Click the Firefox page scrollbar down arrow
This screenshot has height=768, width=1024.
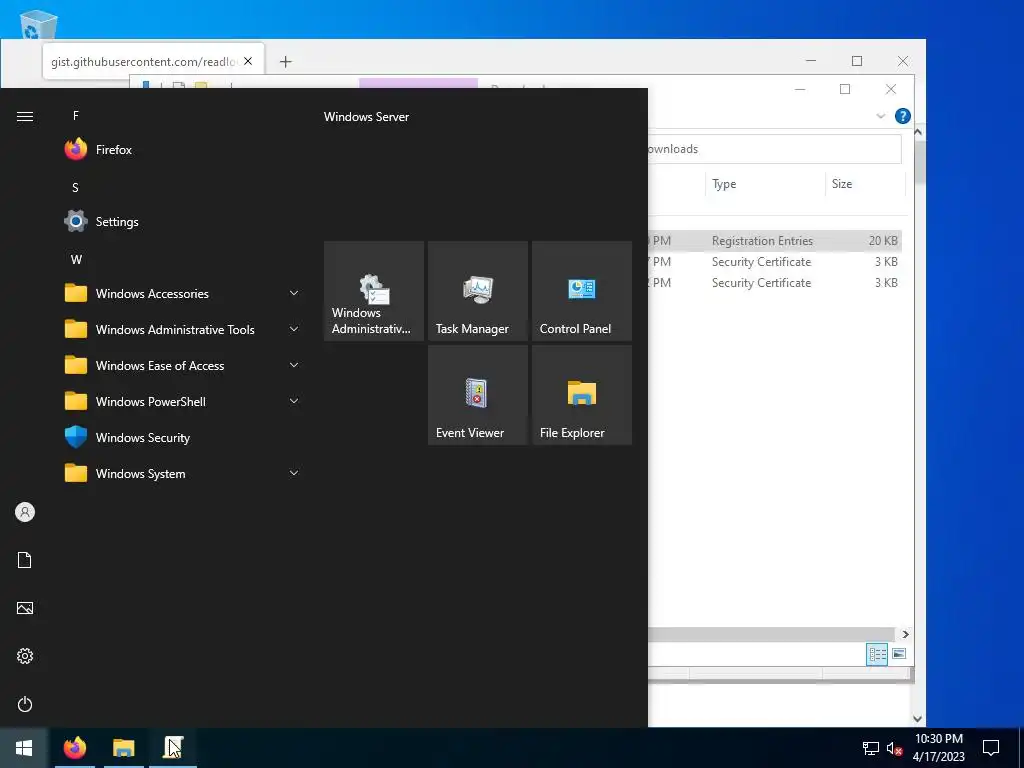918,719
